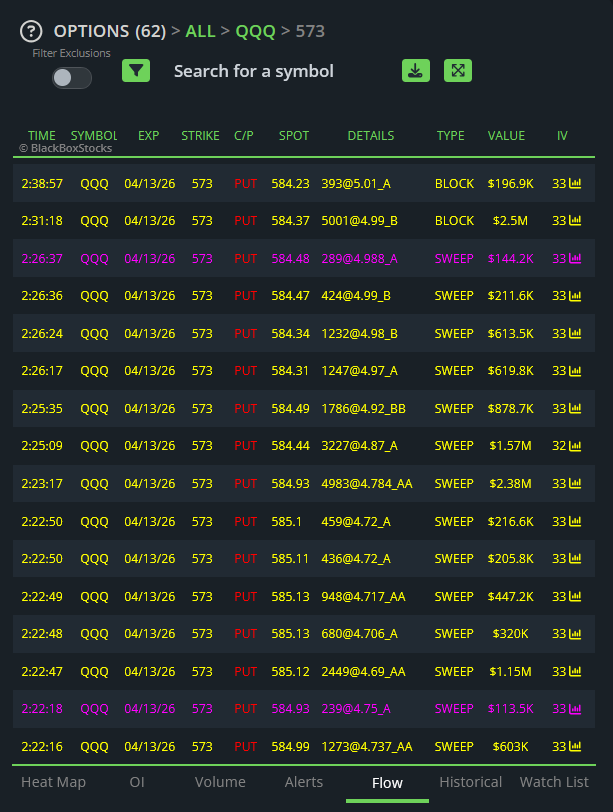Click BLOCK type in 2:31:18 row
The width and height of the screenshot is (613, 812).
(454, 221)
